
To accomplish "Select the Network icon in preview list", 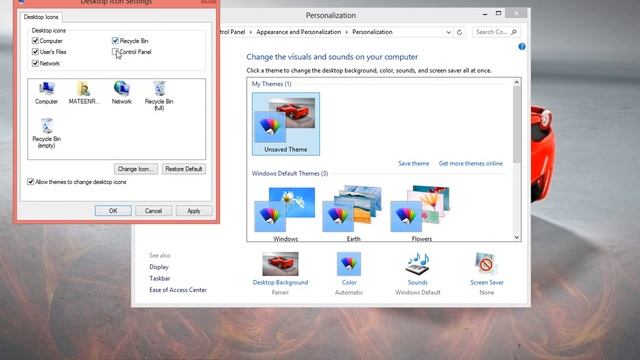I will (122, 93).
